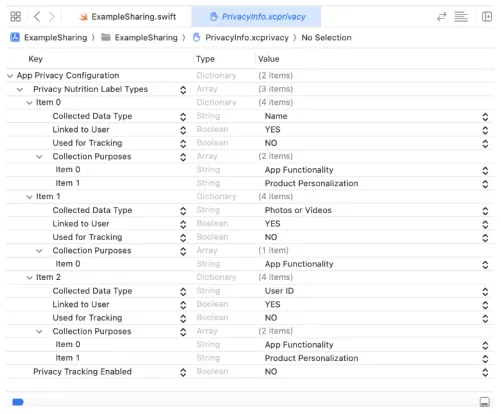The width and height of the screenshot is (501, 414).
Task: Open the User ID value popup
Action: [x=485, y=291]
